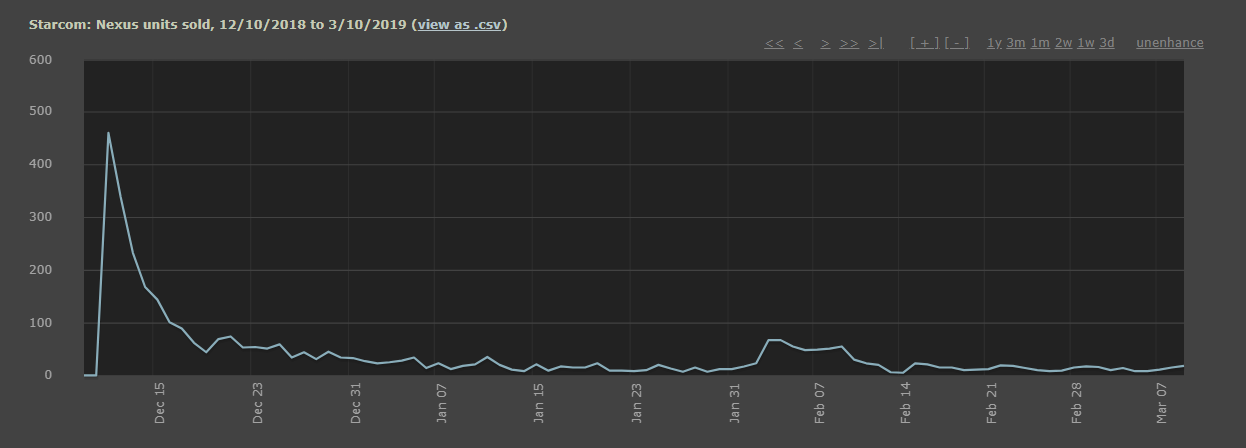The height and width of the screenshot is (448, 1246).
Task: Click the 300 y-axis value
Action: coord(41,217)
